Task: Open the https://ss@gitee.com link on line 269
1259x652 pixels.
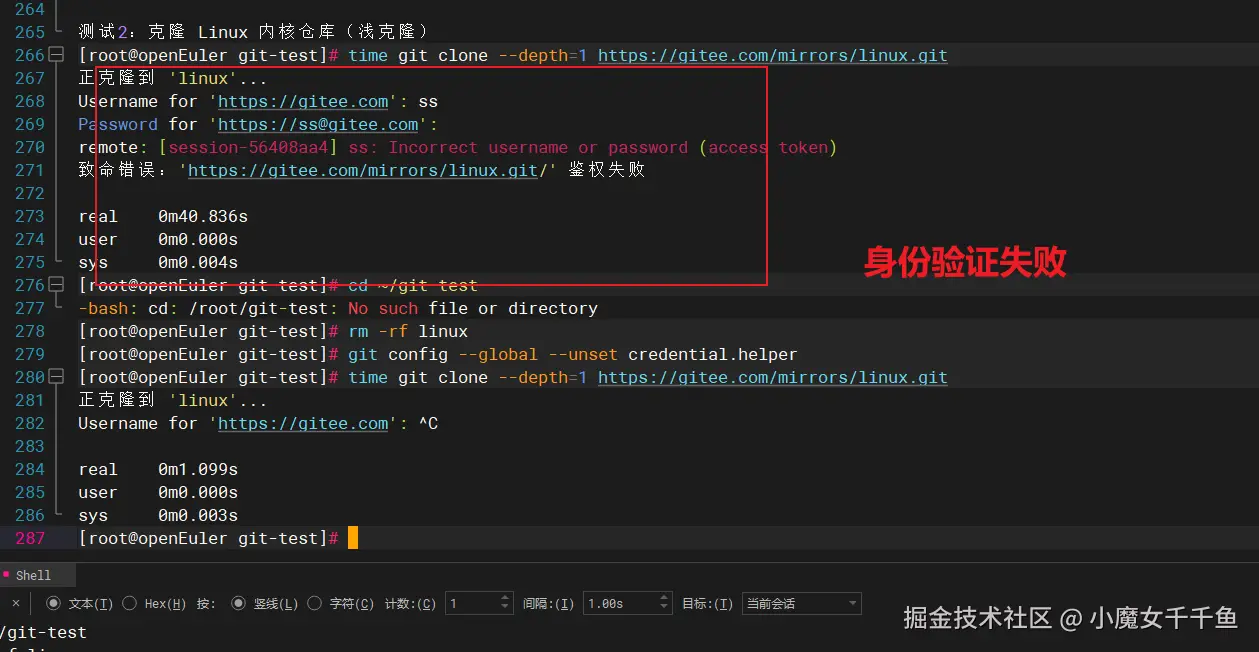Action: tap(318, 125)
